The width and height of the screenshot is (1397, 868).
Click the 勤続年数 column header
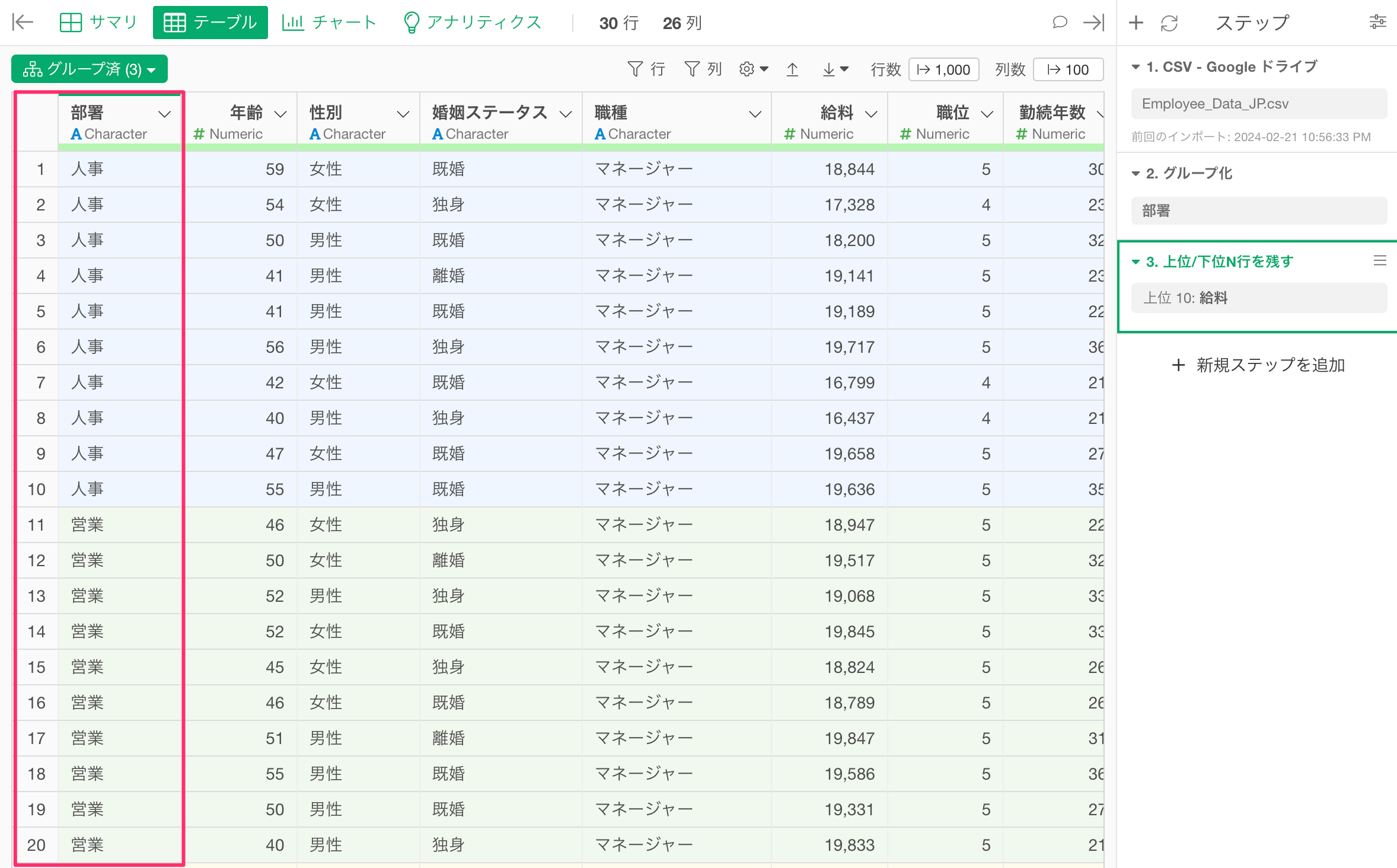[1054, 123]
